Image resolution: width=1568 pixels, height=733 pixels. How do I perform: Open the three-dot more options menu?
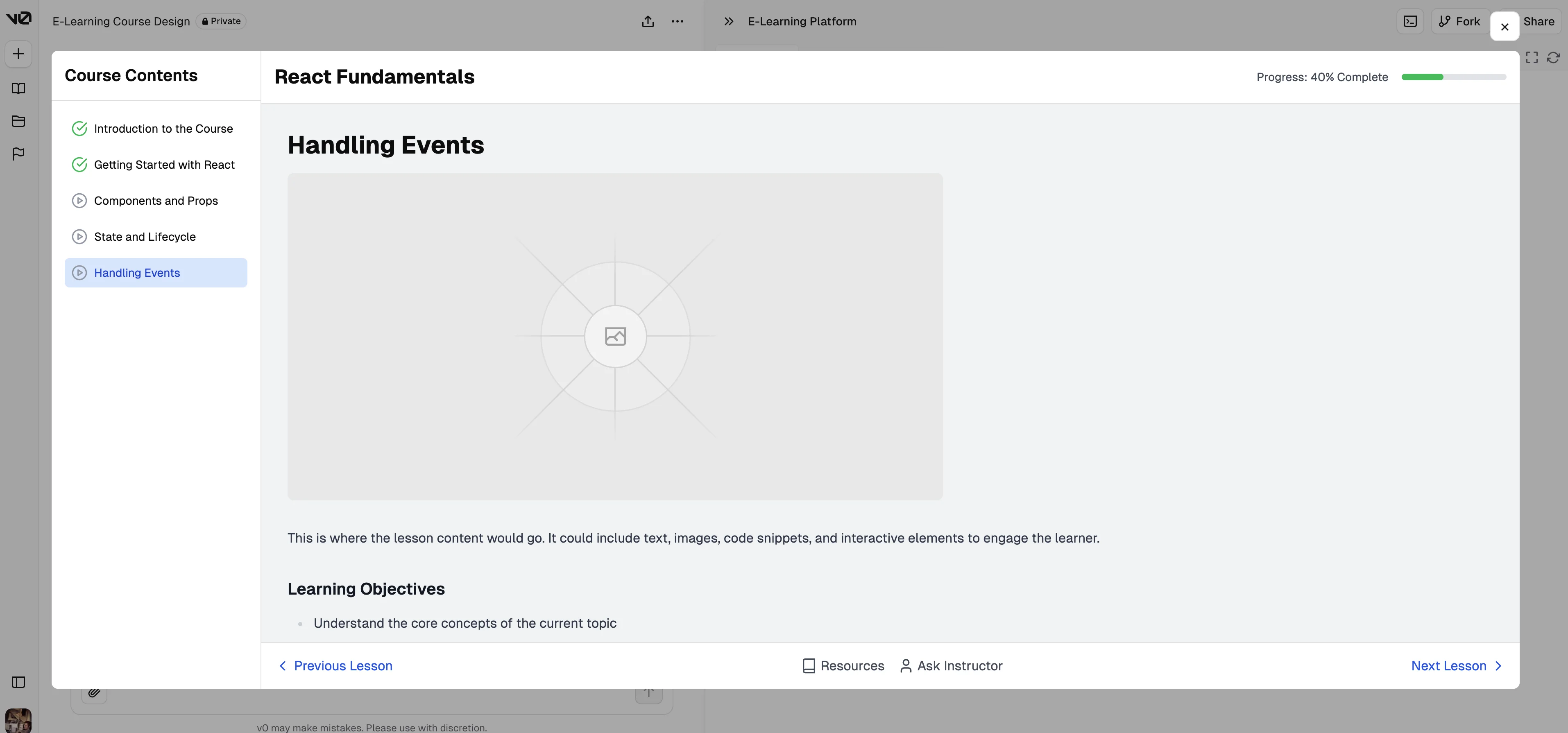677,21
